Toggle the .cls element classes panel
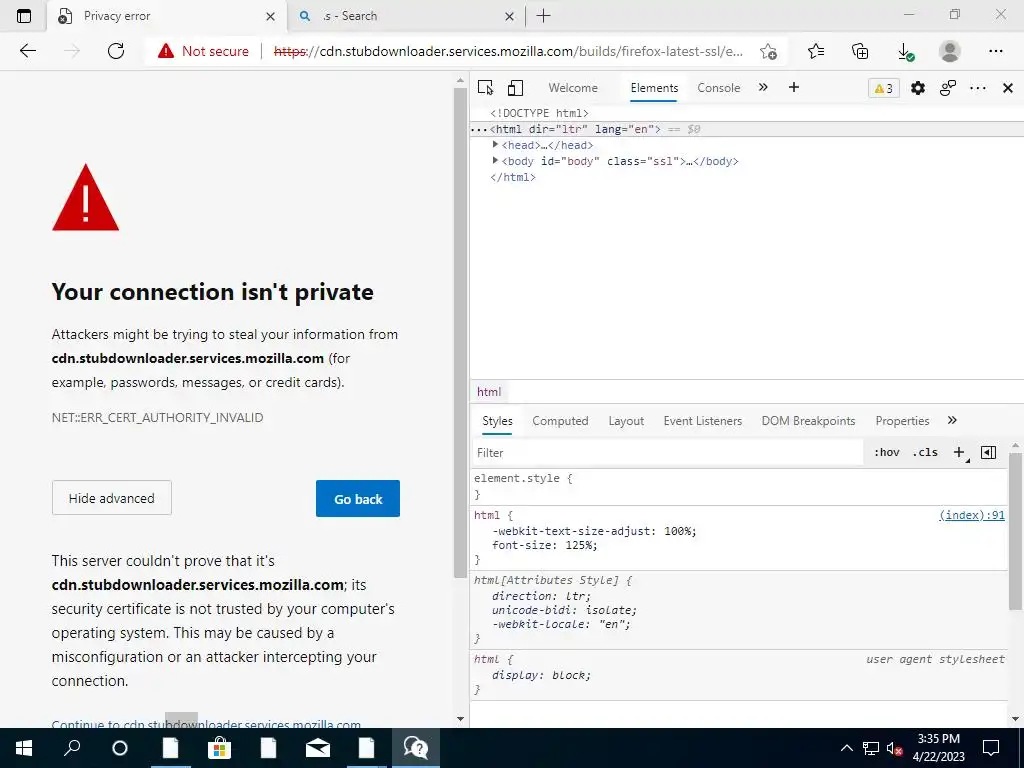Image resolution: width=1024 pixels, height=768 pixels. pyautogui.click(x=925, y=453)
